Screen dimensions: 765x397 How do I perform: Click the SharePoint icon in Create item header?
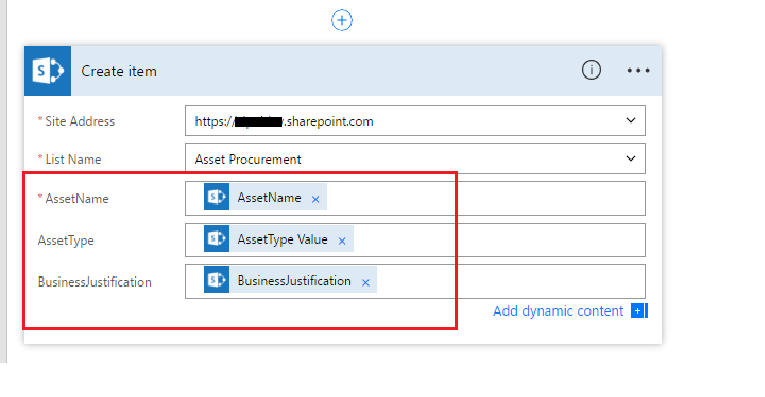click(47, 71)
